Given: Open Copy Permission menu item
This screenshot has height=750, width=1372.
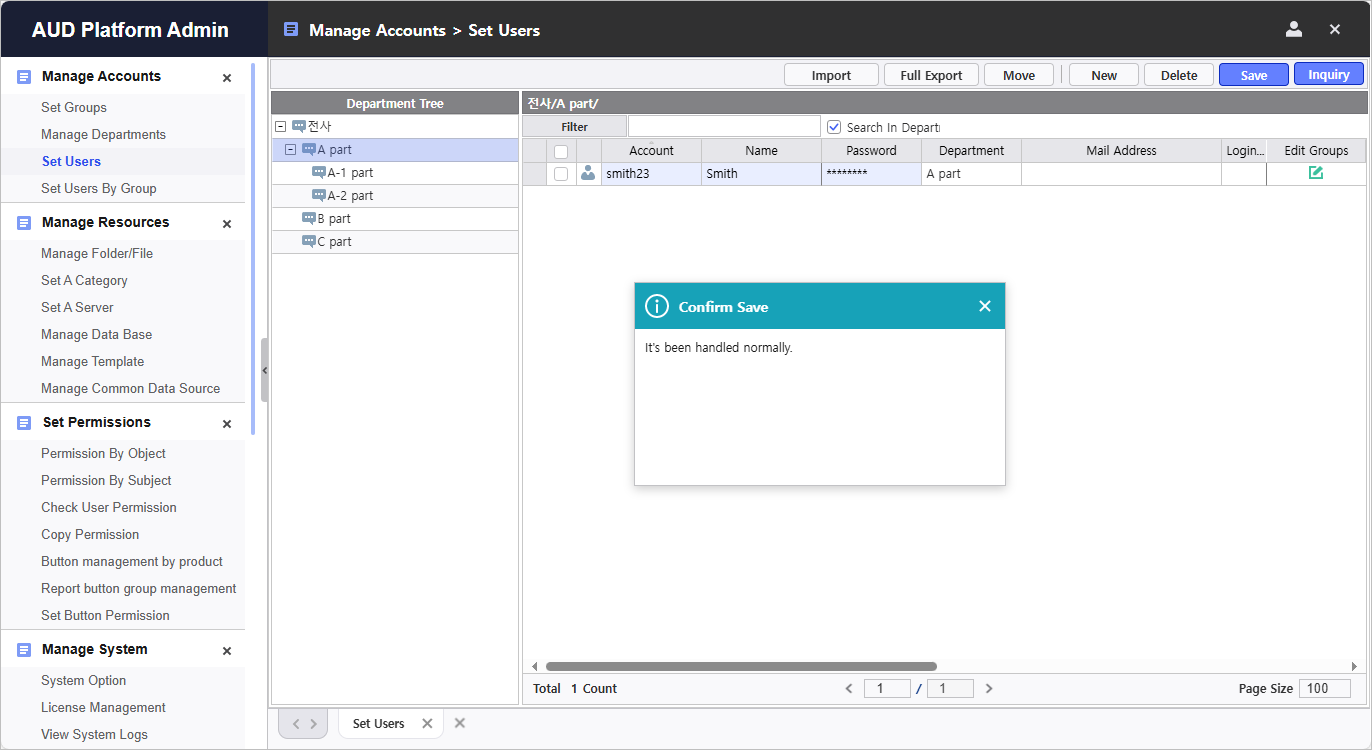Looking at the screenshot, I should pyautogui.click(x=90, y=534).
